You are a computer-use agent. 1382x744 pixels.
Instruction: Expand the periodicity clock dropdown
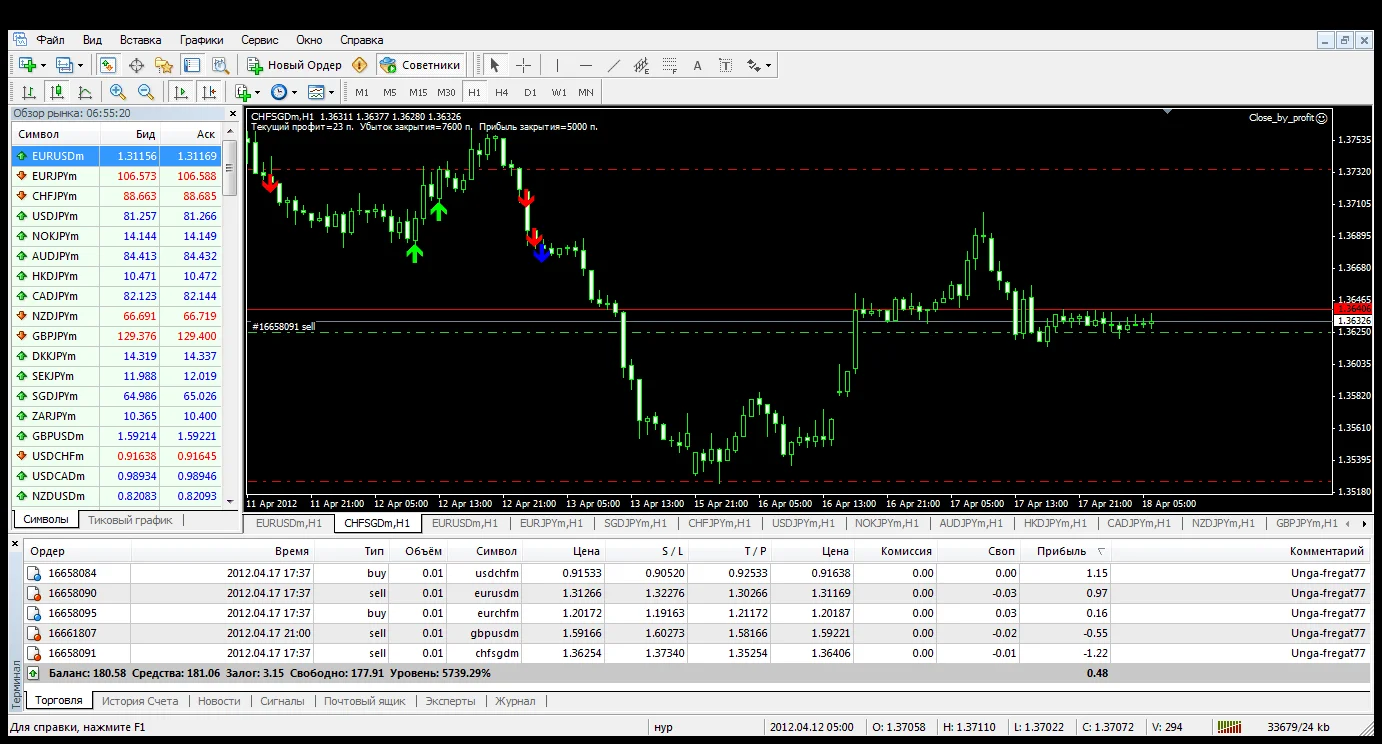(294, 93)
